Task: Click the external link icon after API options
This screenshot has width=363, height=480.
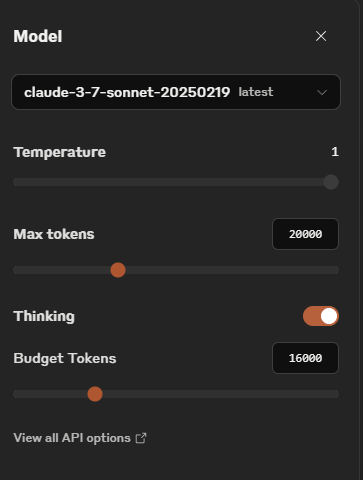Action: point(141,438)
